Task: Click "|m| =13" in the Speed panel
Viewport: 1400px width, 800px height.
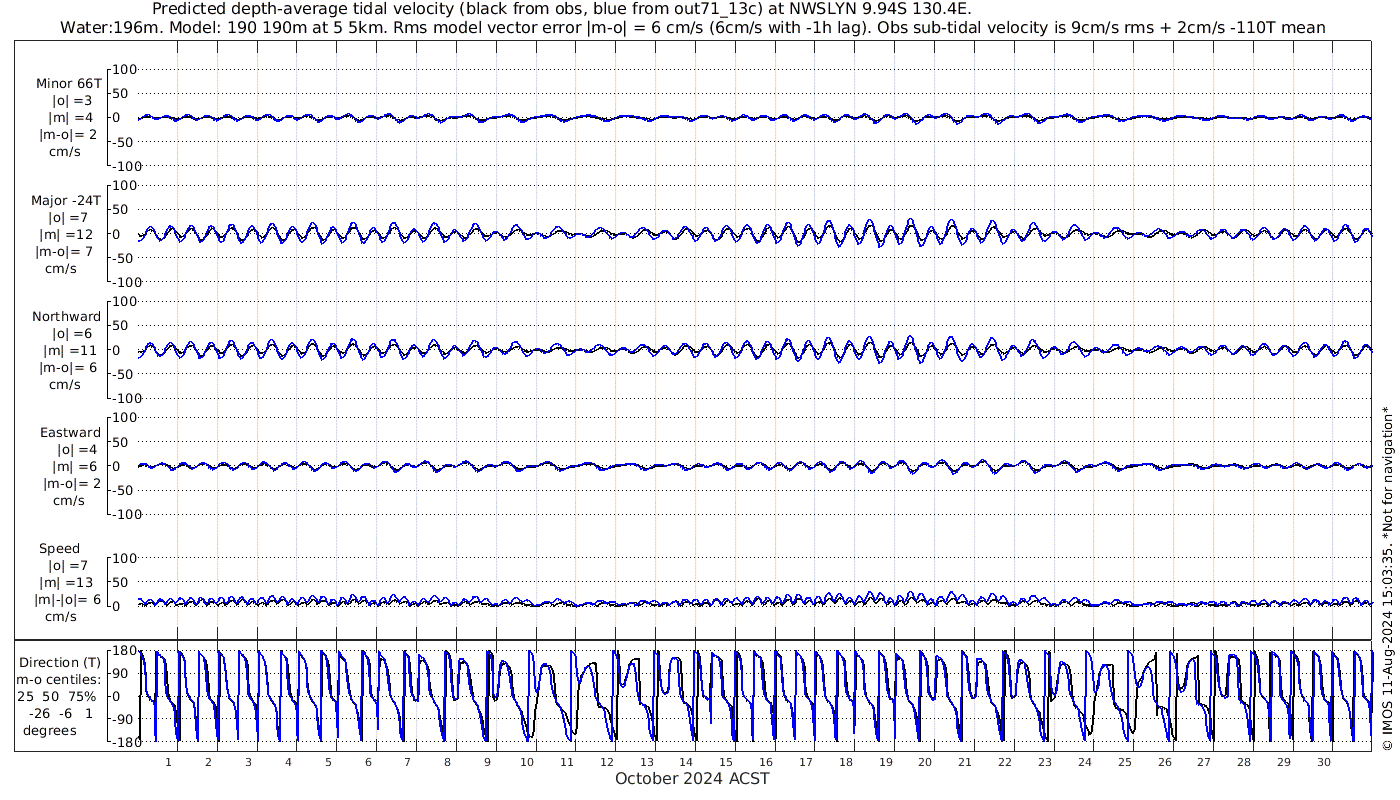Action: (x=68, y=582)
